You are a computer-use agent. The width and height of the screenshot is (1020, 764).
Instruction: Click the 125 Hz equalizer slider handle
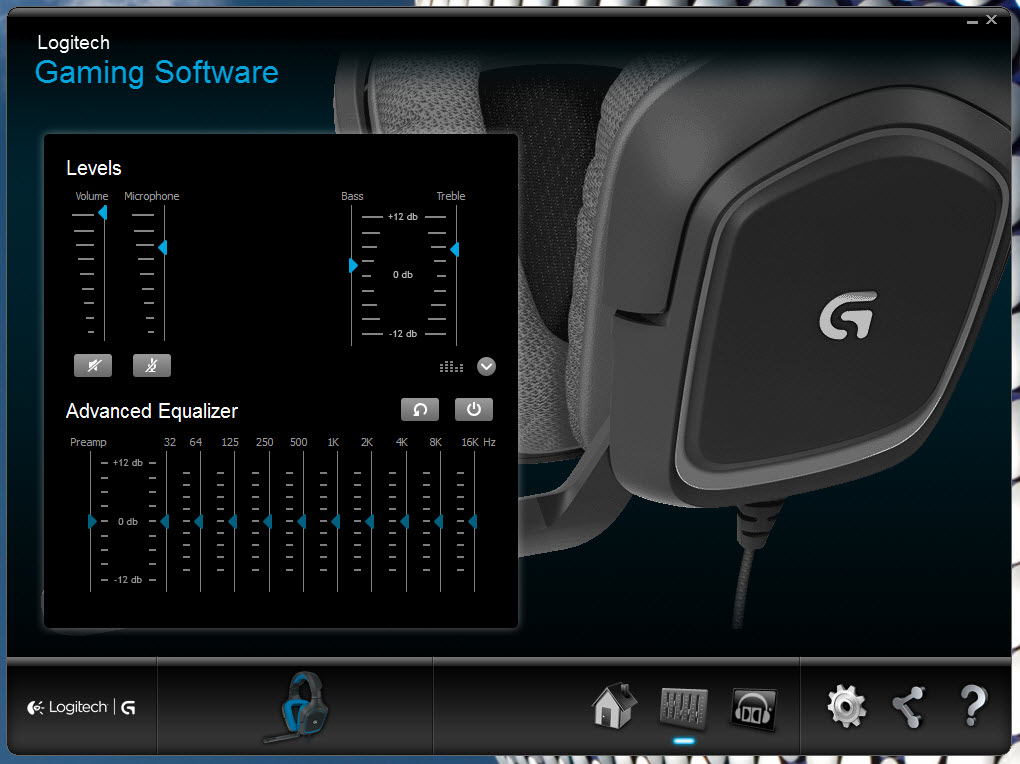click(233, 521)
